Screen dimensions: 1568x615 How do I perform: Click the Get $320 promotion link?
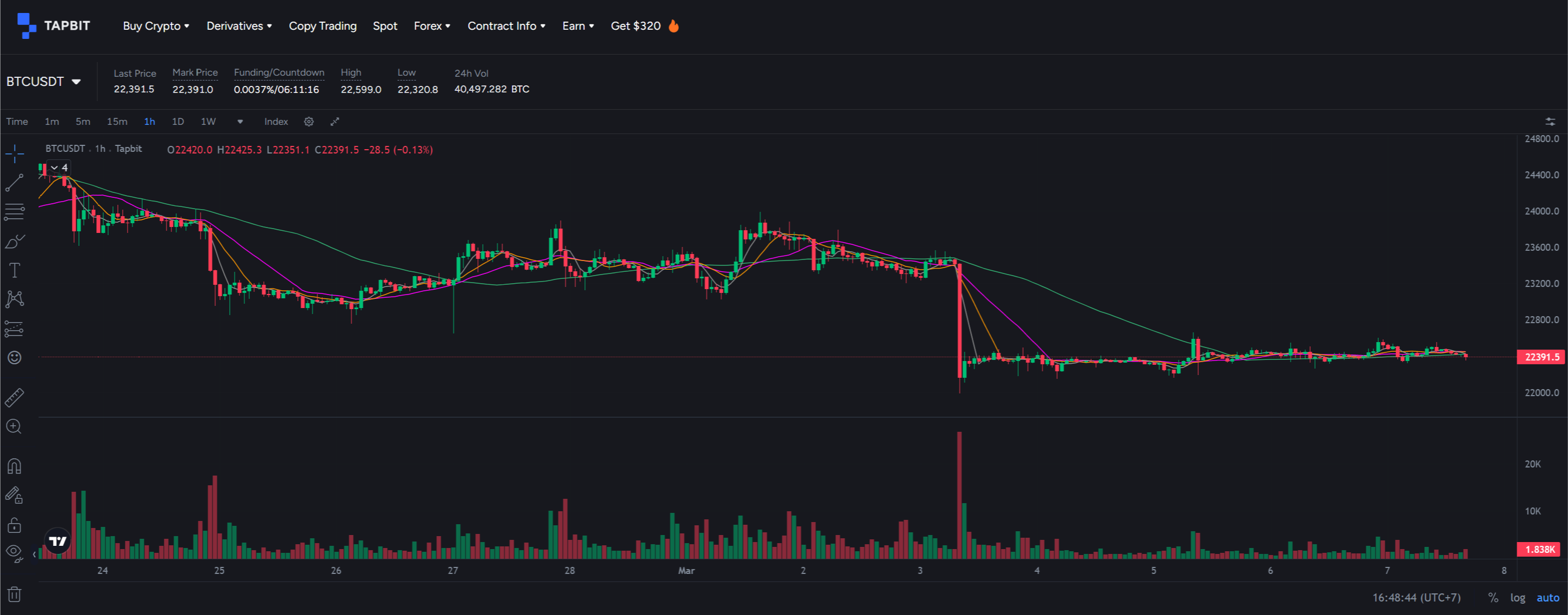[645, 26]
